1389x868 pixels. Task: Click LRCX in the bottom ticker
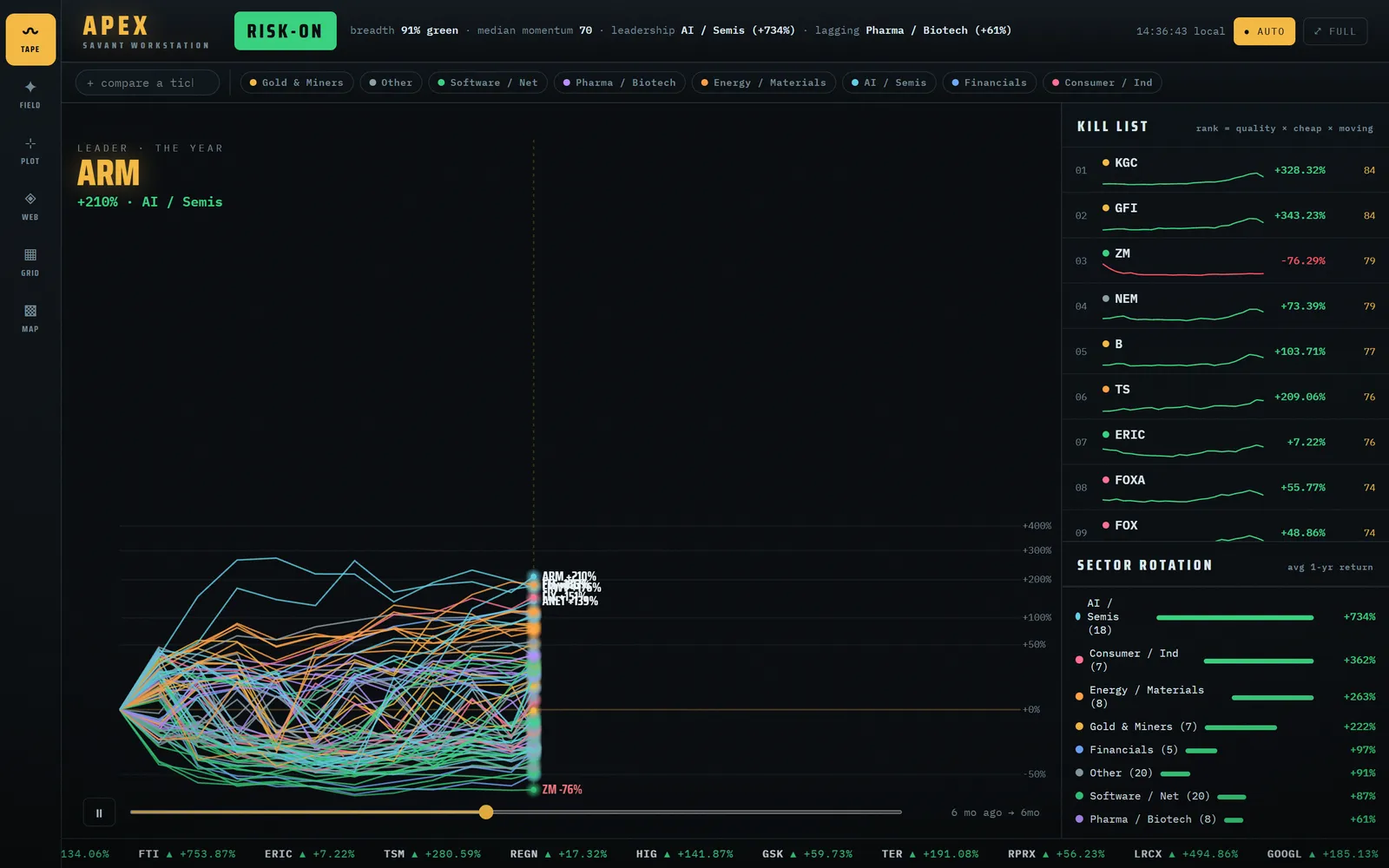(1186, 854)
